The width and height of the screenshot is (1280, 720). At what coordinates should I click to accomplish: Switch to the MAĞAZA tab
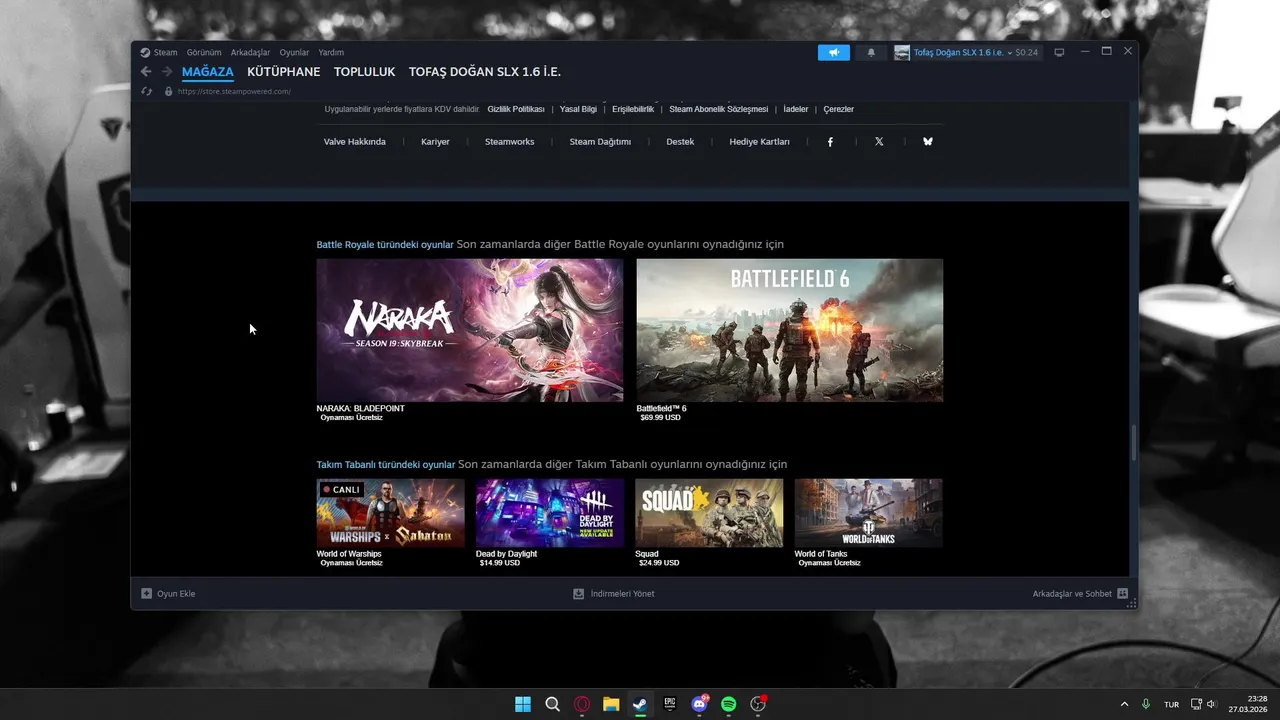[208, 72]
